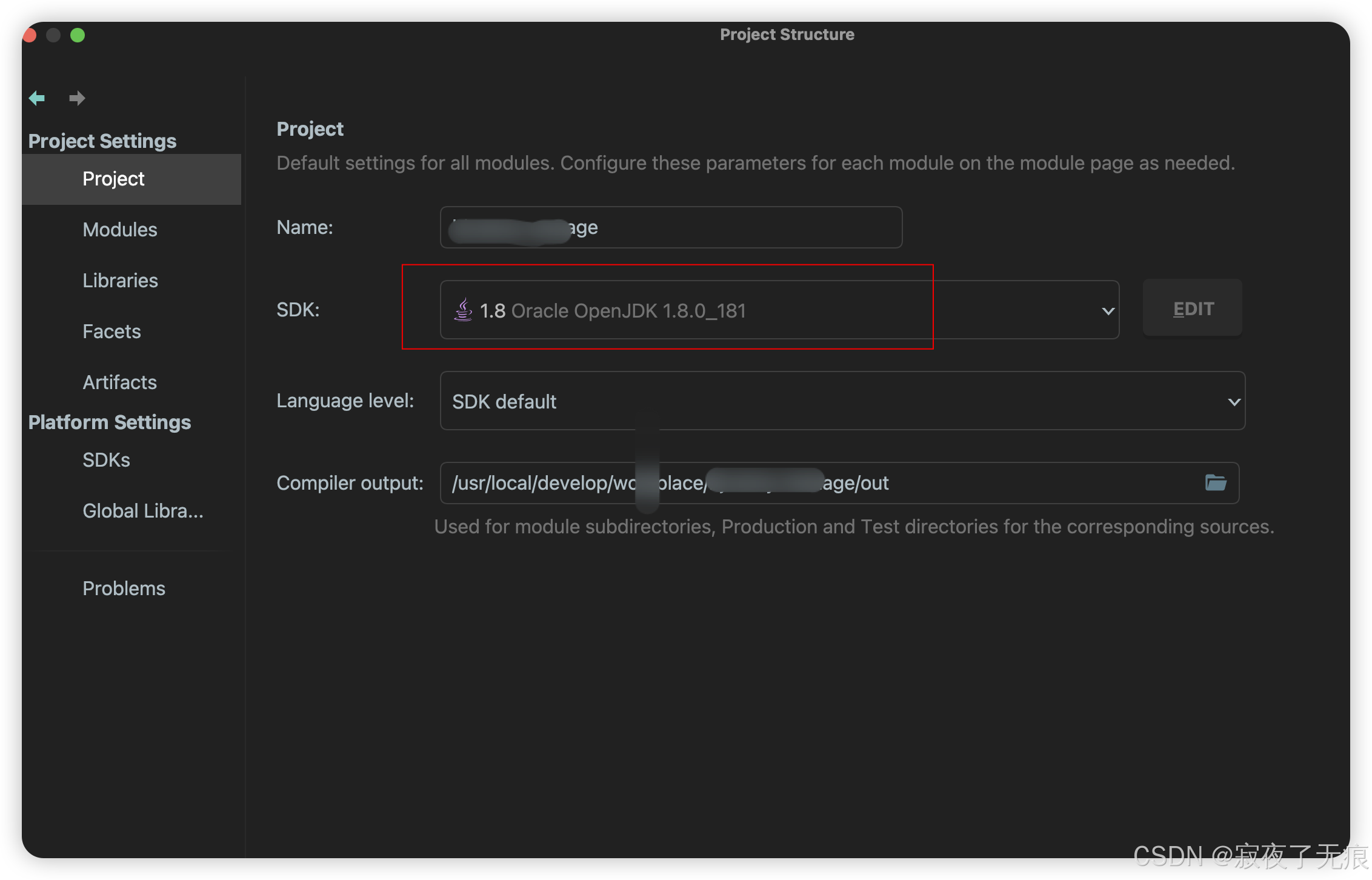This screenshot has height=880, width=1372.
Task: Click the green fullscreen window button
Action: 78,35
